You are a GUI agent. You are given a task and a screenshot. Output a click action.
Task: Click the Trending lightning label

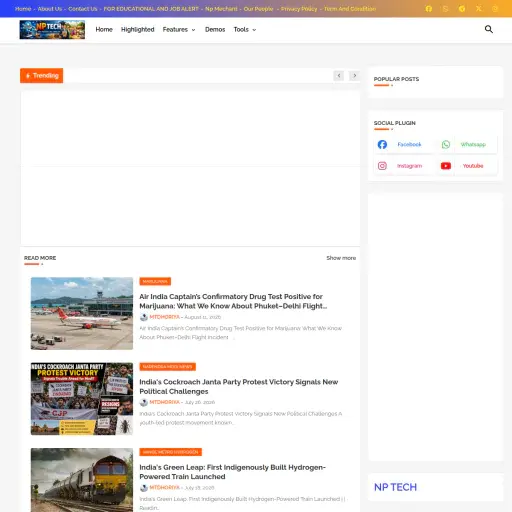click(42, 76)
